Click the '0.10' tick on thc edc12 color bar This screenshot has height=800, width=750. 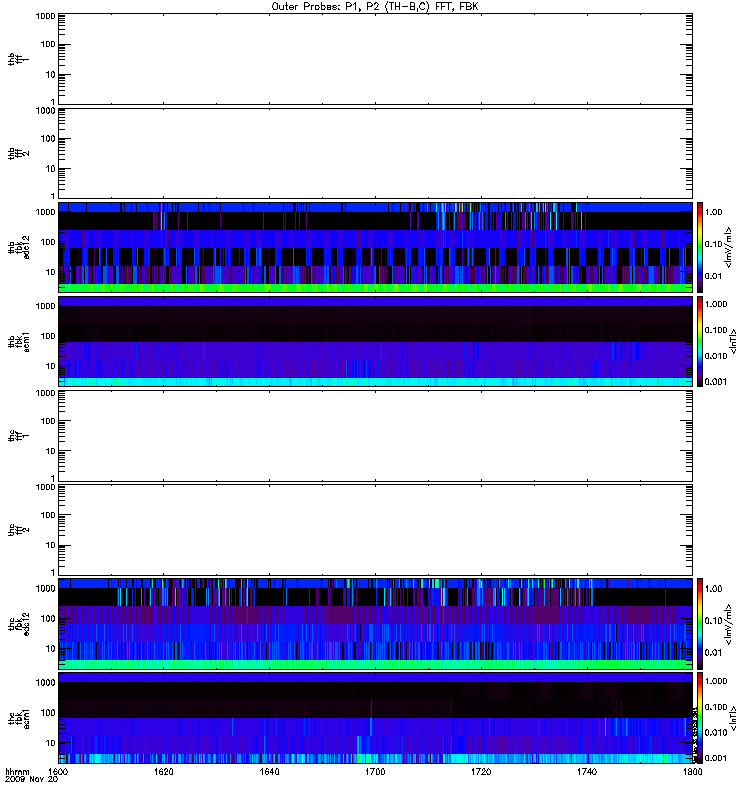click(x=713, y=620)
